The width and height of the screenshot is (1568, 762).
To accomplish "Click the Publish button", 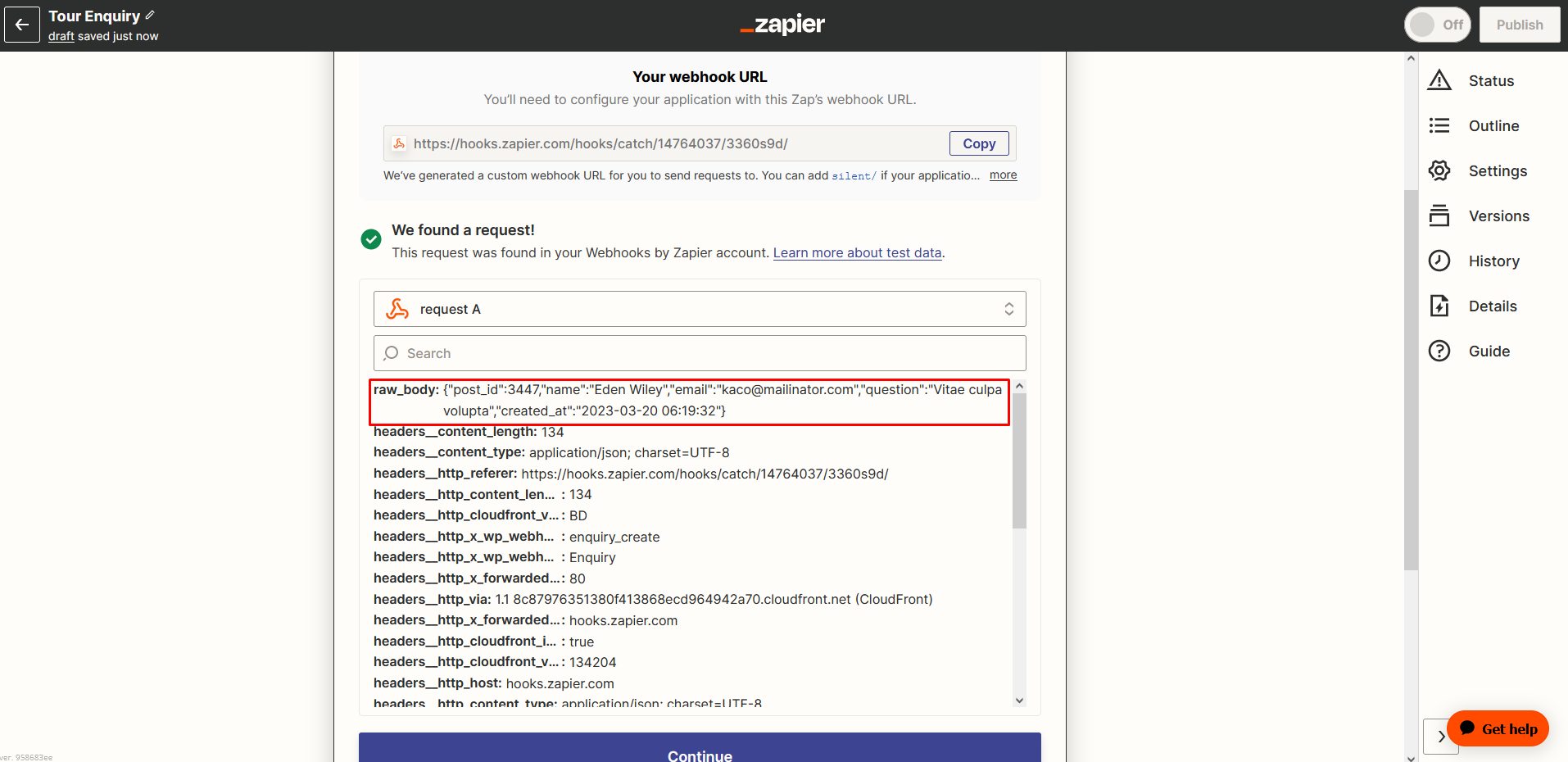I will (x=1520, y=25).
